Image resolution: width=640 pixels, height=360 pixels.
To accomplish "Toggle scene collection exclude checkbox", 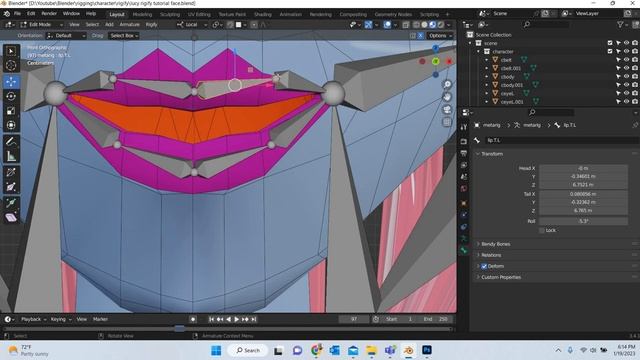I will 610,43.
